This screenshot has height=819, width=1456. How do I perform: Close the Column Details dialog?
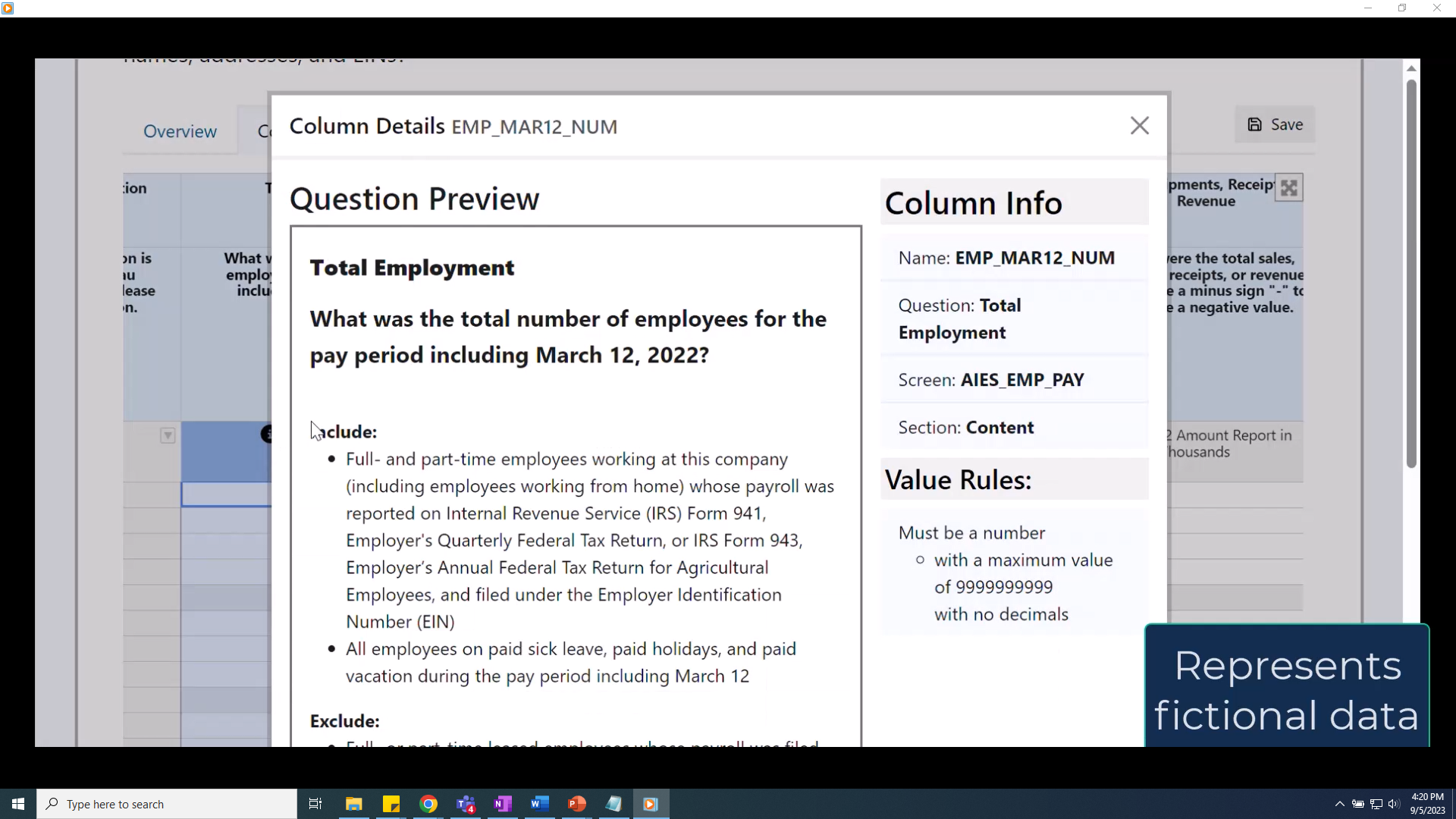click(1139, 126)
